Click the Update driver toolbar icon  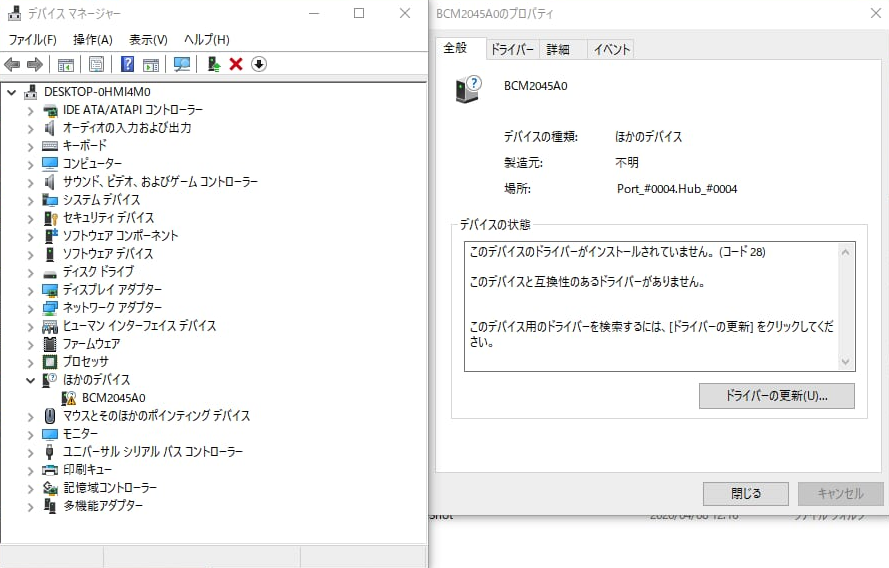214,64
